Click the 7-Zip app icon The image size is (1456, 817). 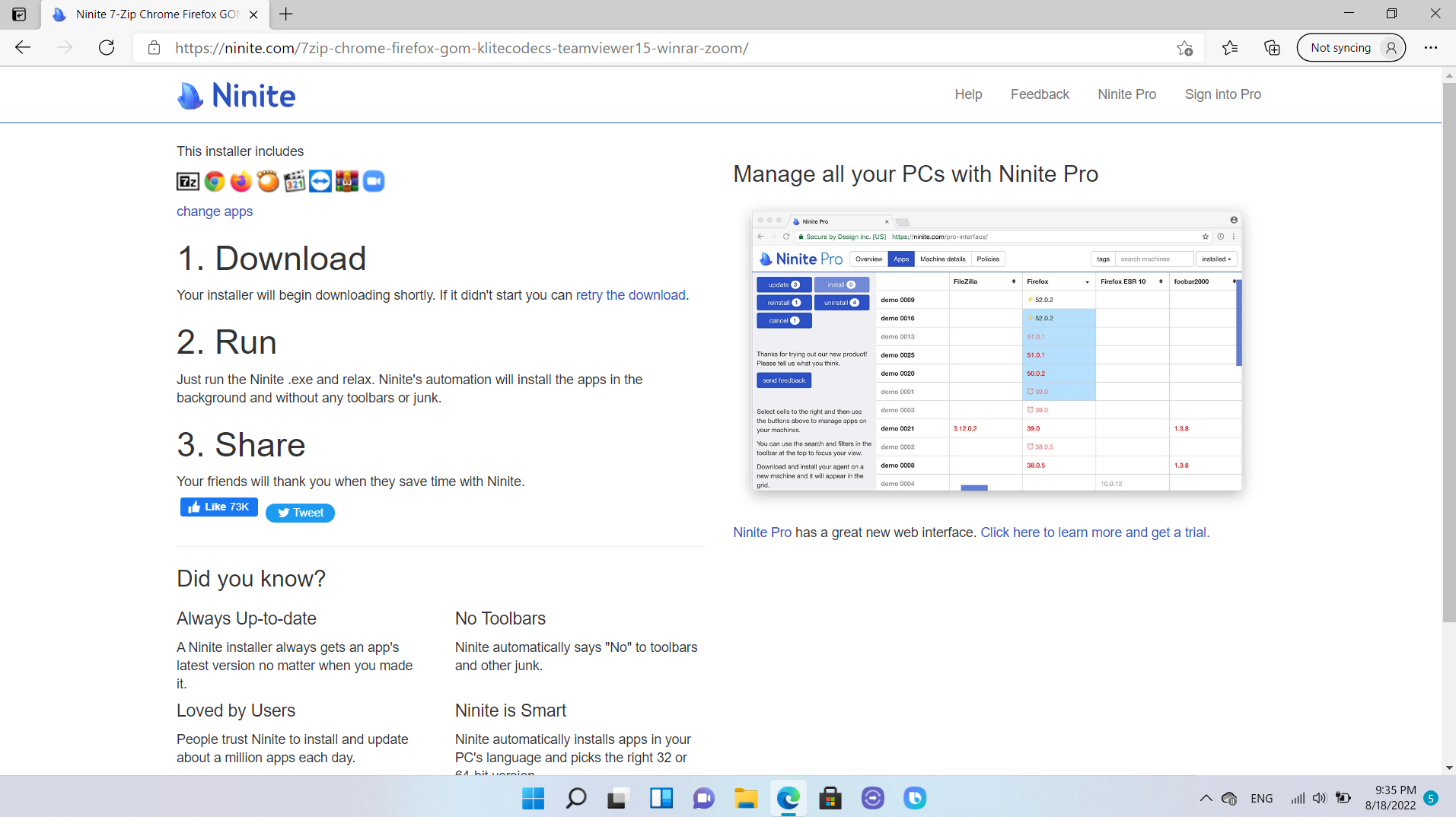[188, 181]
